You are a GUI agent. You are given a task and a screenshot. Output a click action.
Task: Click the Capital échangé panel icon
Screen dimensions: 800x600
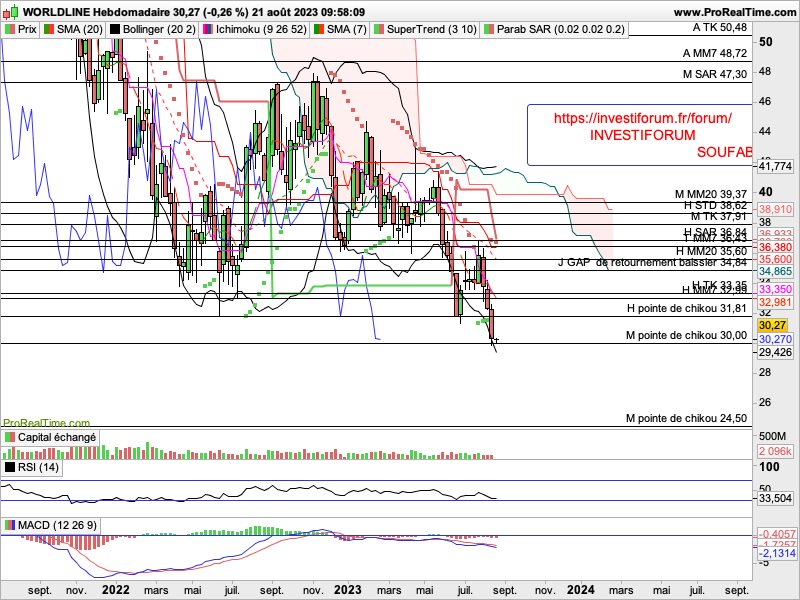[10, 437]
